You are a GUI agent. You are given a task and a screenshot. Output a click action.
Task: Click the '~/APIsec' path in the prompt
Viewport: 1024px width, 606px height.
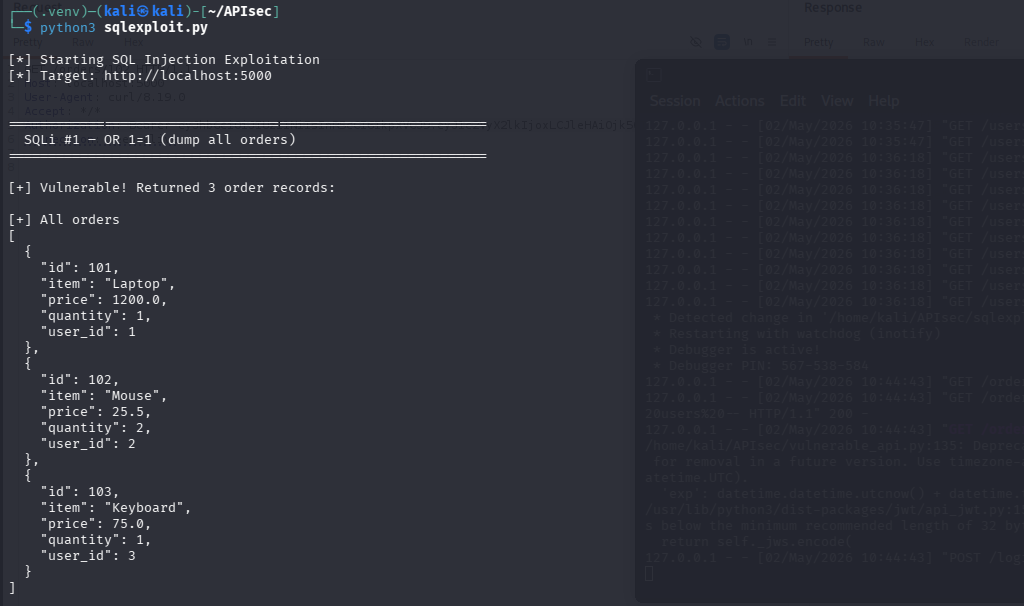240,11
